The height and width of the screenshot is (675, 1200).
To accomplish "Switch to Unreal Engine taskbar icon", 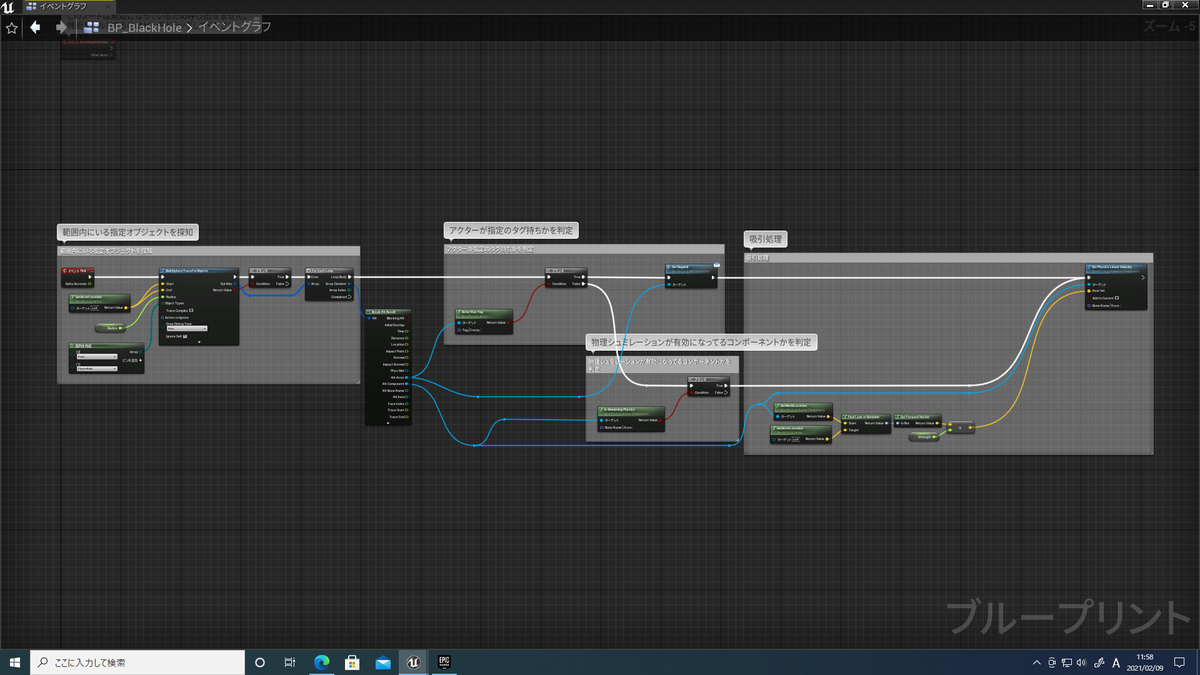I will [413, 662].
